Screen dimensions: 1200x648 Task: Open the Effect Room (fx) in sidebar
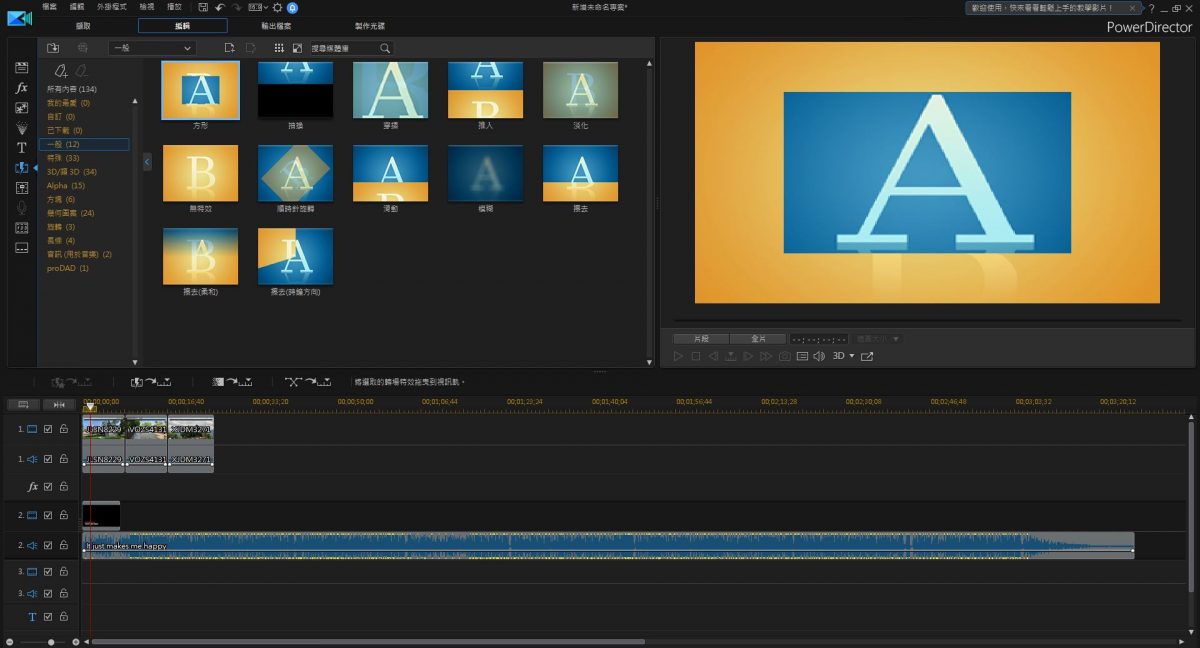pyautogui.click(x=21, y=88)
